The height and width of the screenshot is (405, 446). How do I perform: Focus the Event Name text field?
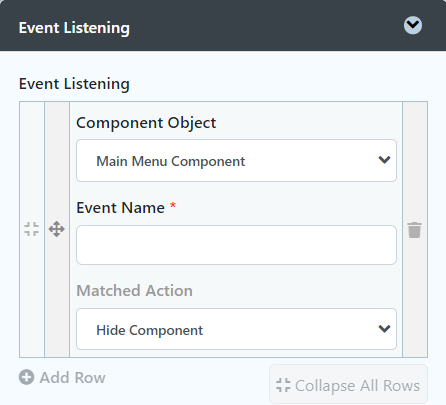[236, 245]
